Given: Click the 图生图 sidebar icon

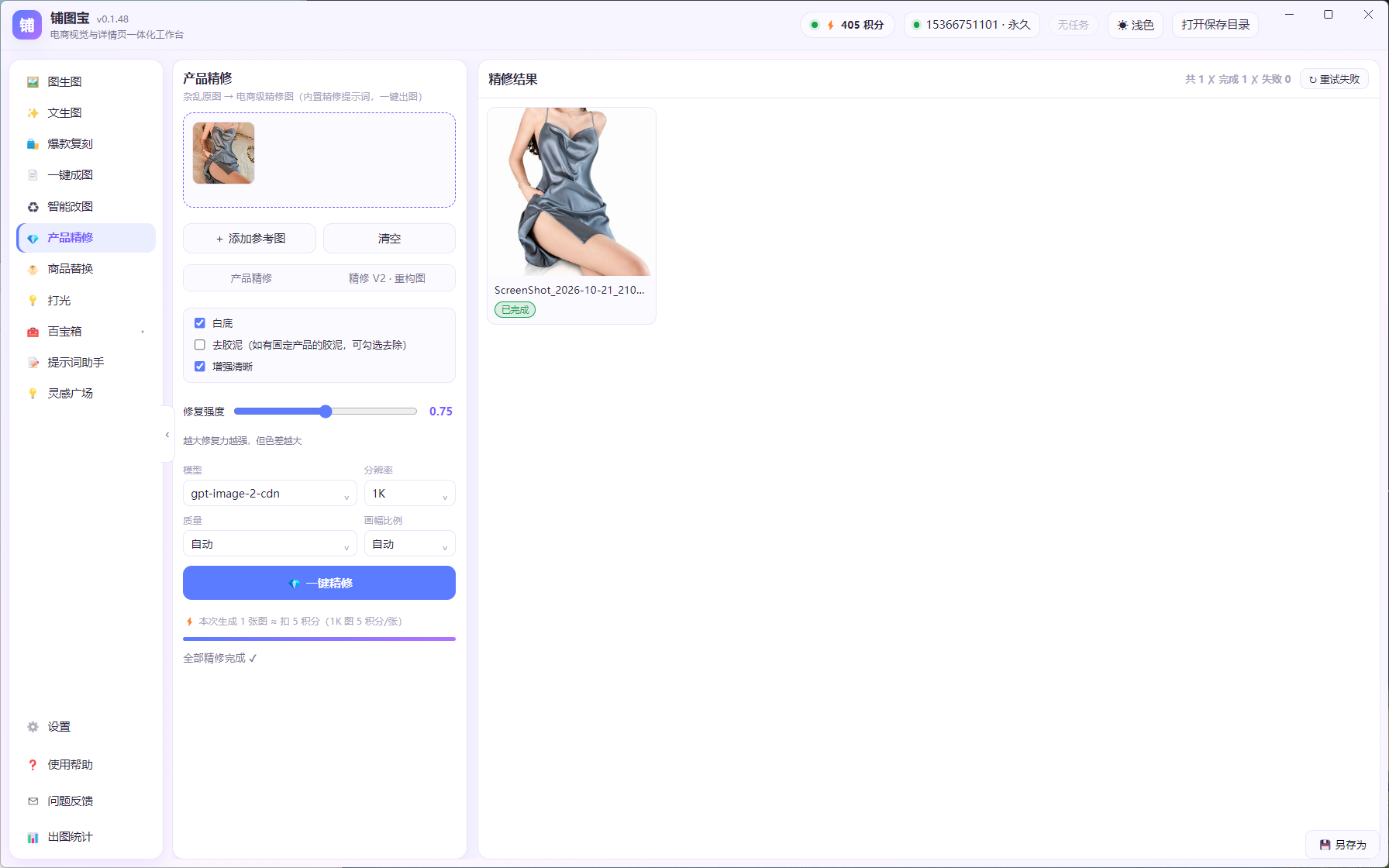Looking at the screenshot, I should click(33, 82).
